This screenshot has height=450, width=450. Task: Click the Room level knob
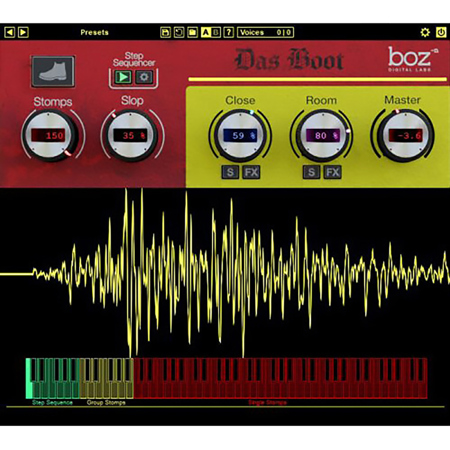pyautogui.click(x=321, y=135)
